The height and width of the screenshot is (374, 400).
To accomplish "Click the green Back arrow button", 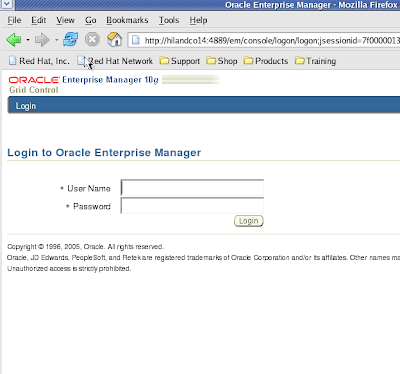I will pyautogui.click(x=14, y=40).
